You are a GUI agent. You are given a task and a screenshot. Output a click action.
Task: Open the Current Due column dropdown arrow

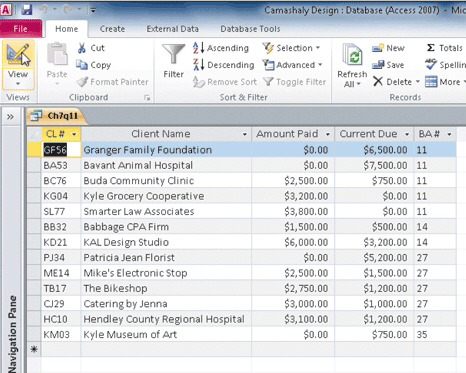(x=407, y=134)
